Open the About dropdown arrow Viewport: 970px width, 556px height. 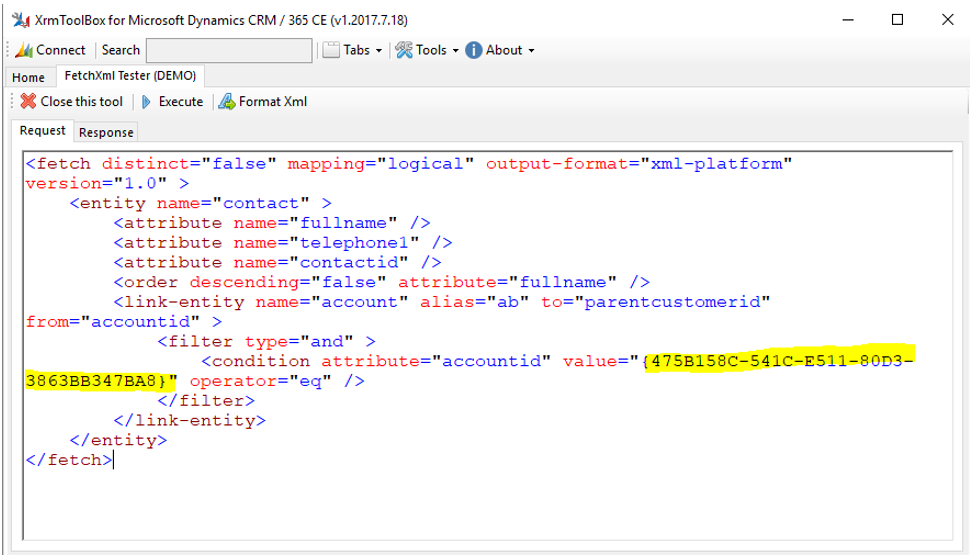[531, 51]
